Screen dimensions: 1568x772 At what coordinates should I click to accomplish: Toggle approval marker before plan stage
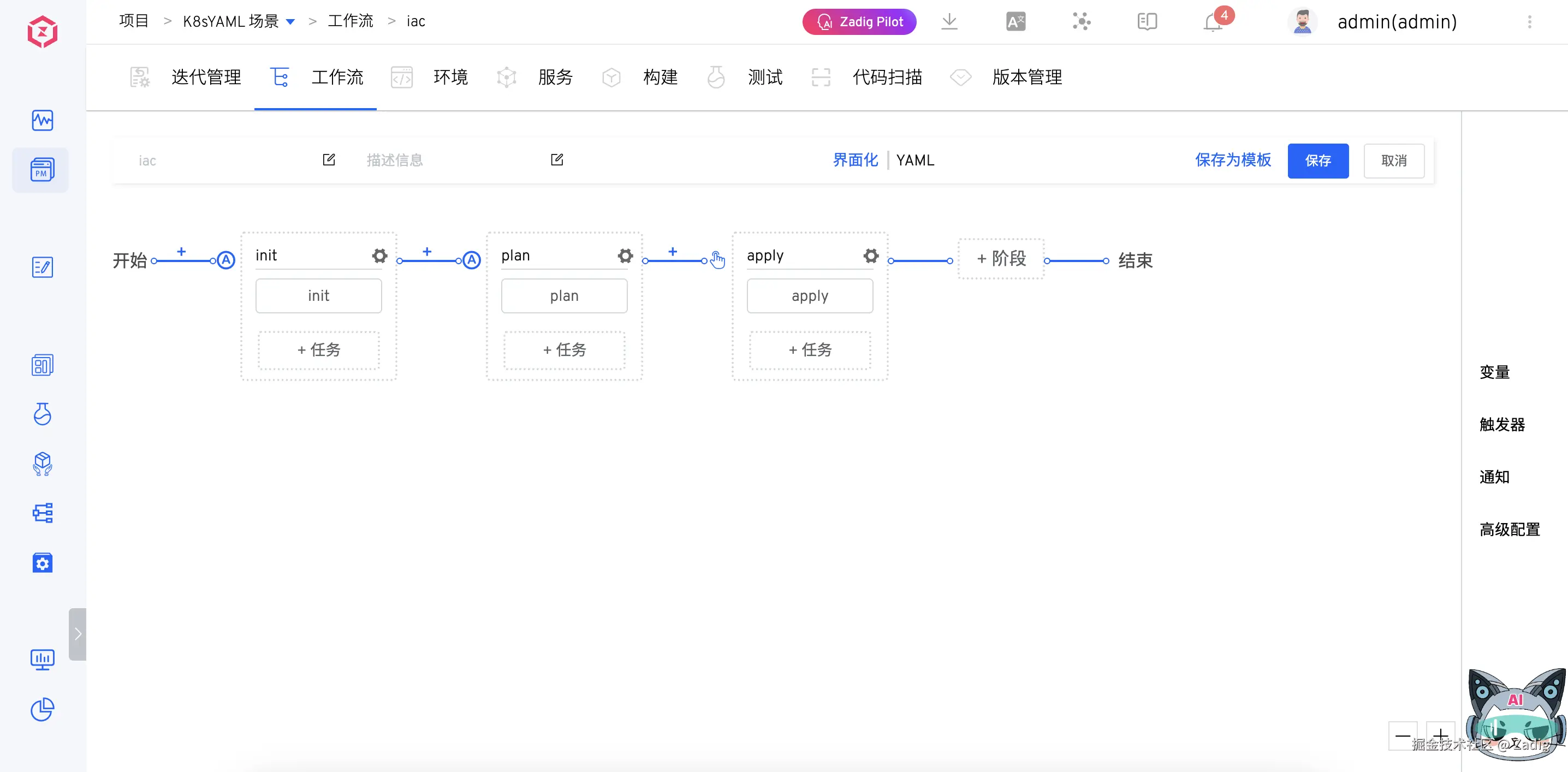pyautogui.click(x=472, y=260)
